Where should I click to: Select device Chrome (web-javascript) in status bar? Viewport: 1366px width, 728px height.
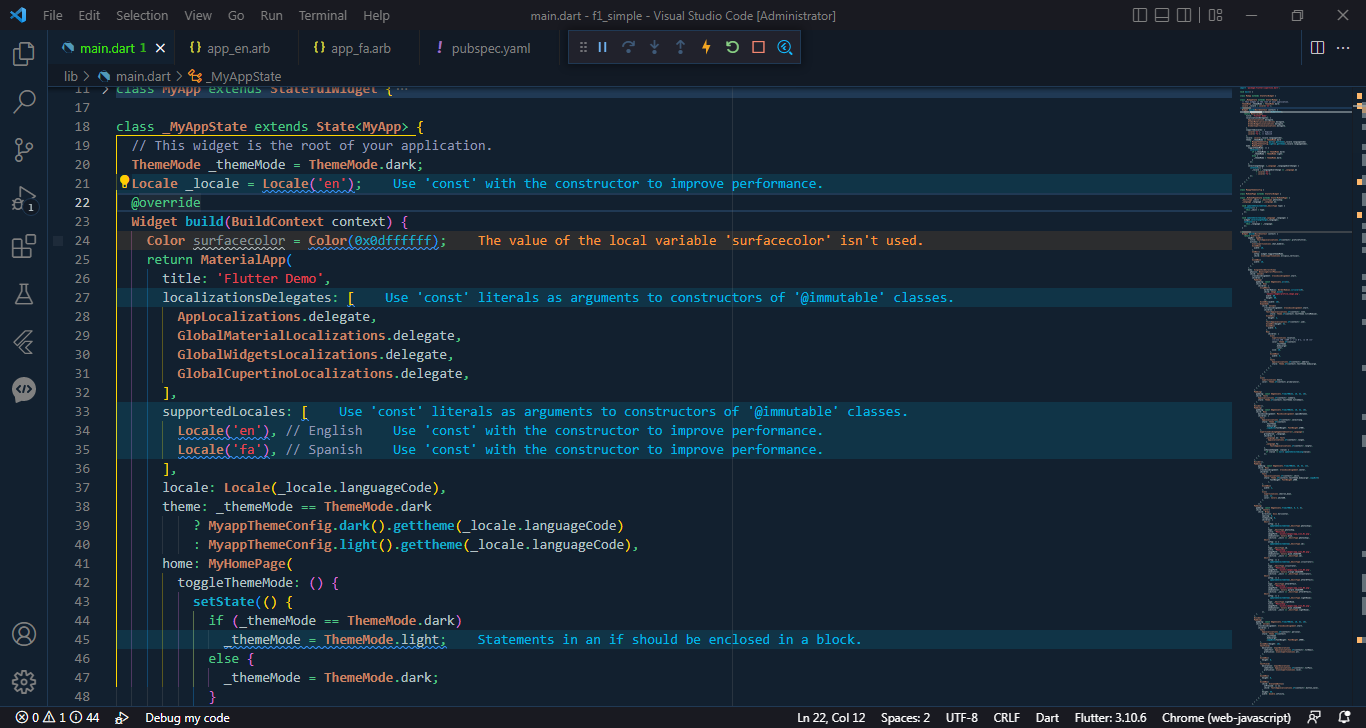[x=1226, y=717]
